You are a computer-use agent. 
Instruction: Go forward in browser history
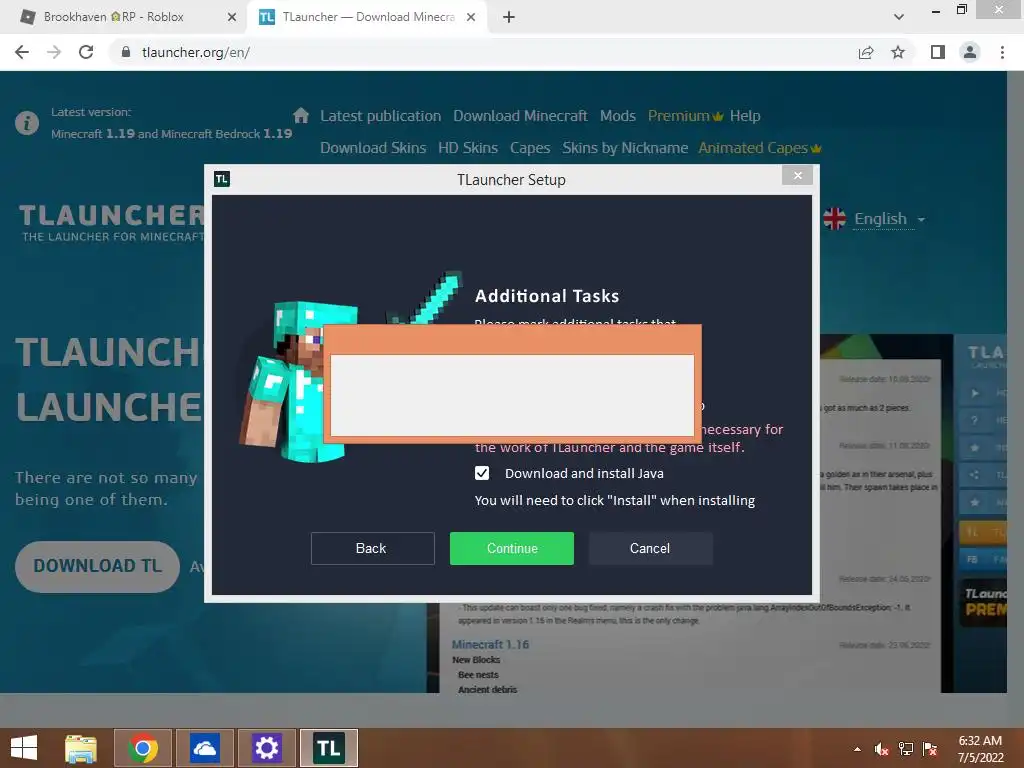(x=54, y=52)
